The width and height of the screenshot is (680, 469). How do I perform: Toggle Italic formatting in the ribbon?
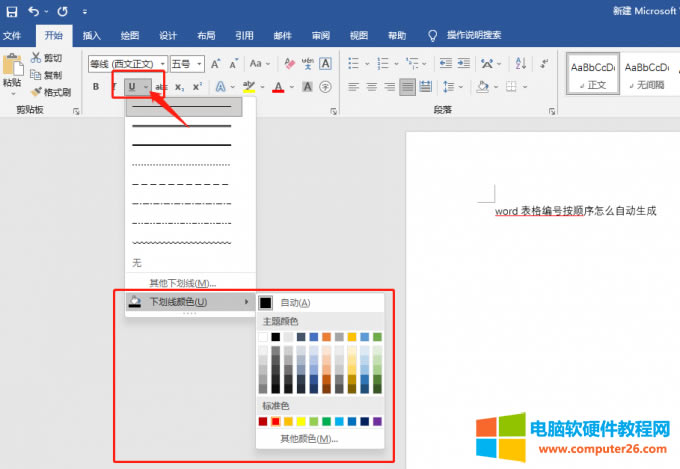pyautogui.click(x=113, y=87)
